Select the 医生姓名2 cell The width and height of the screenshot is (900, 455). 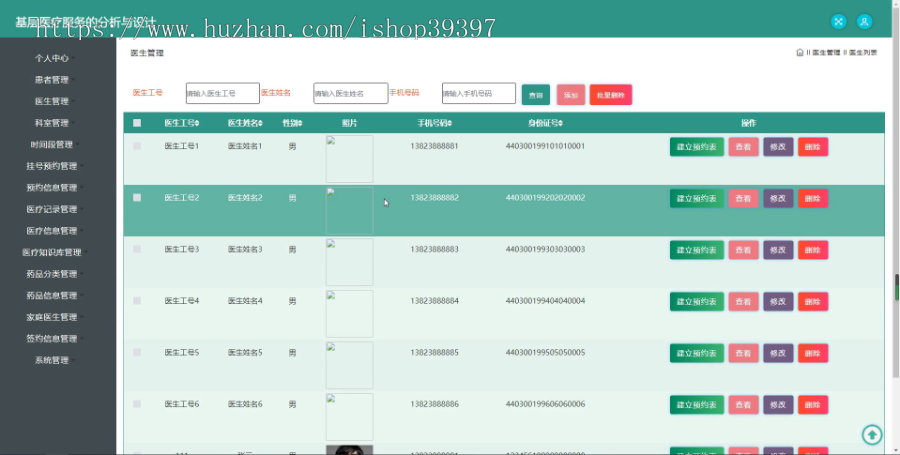click(245, 198)
